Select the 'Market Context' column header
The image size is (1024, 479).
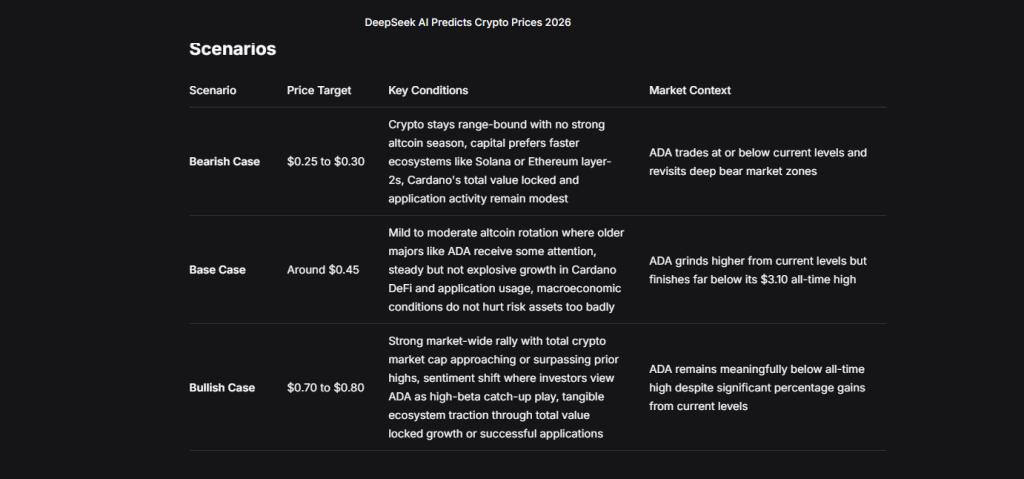690,90
